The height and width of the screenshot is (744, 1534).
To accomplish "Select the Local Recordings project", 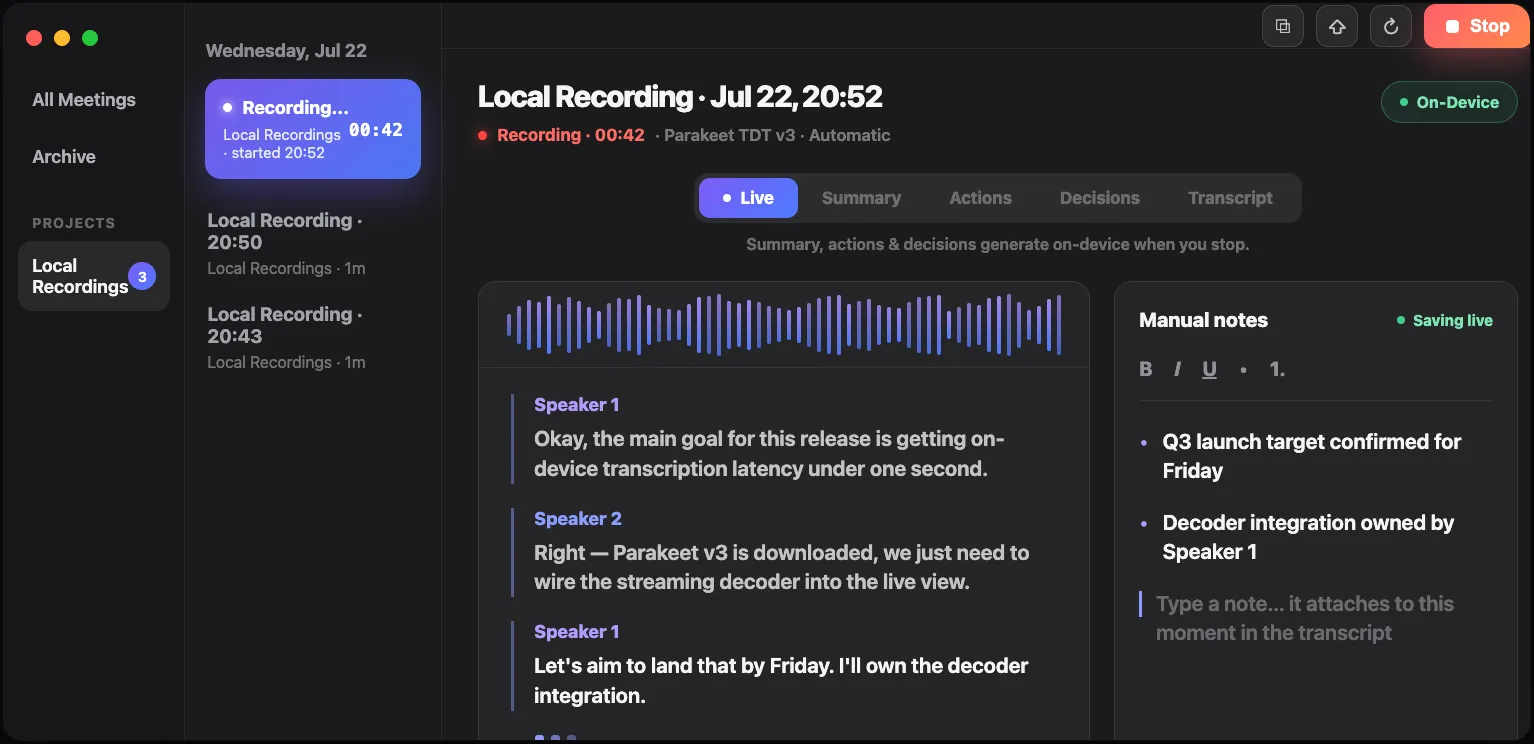I will pyautogui.click(x=94, y=276).
